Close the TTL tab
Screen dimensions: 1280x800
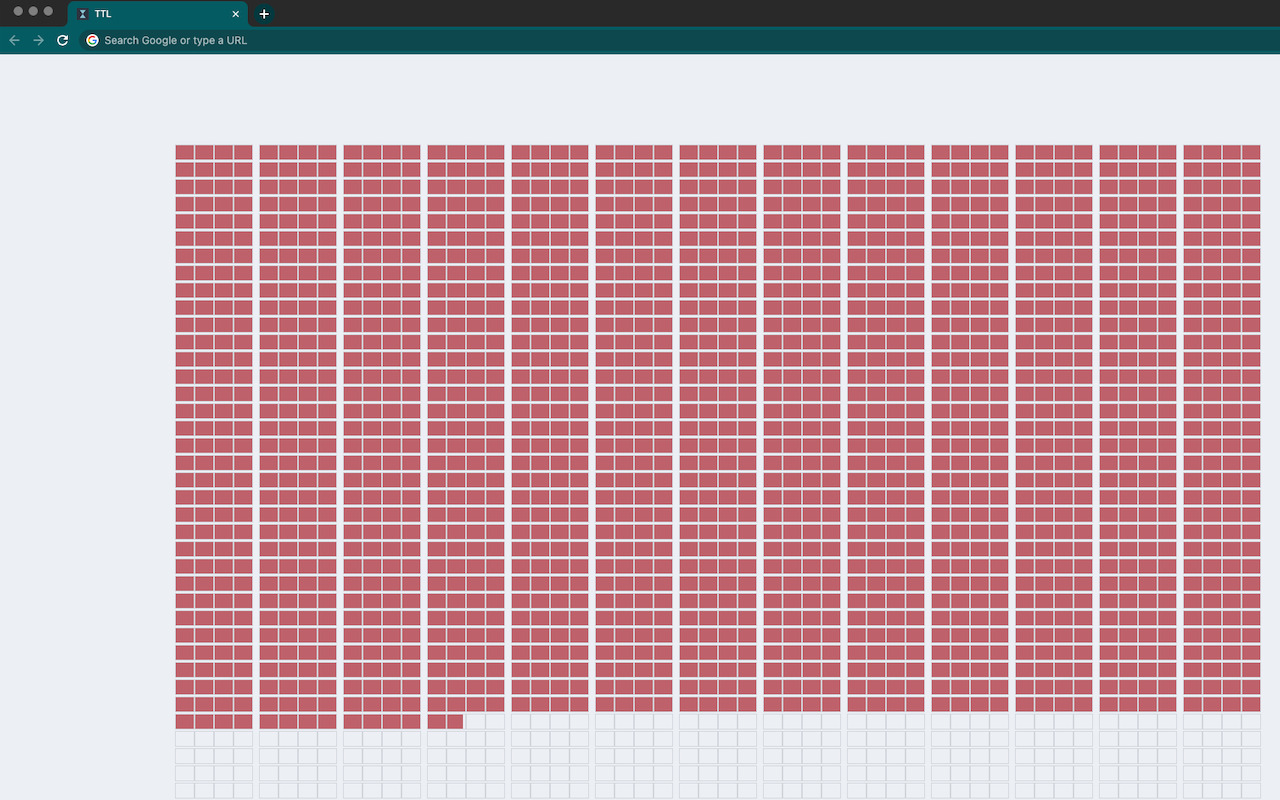pos(236,14)
